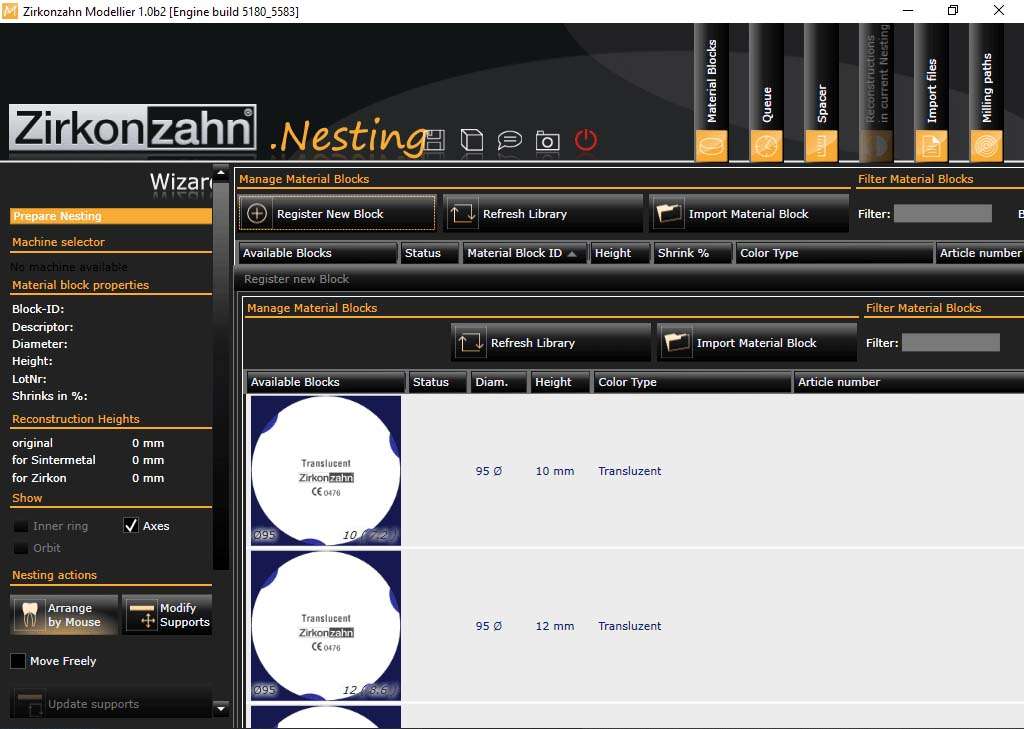The width and height of the screenshot is (1024, 729).
Task: Toggle the Axes checkbox
Action: coord(131,526)
